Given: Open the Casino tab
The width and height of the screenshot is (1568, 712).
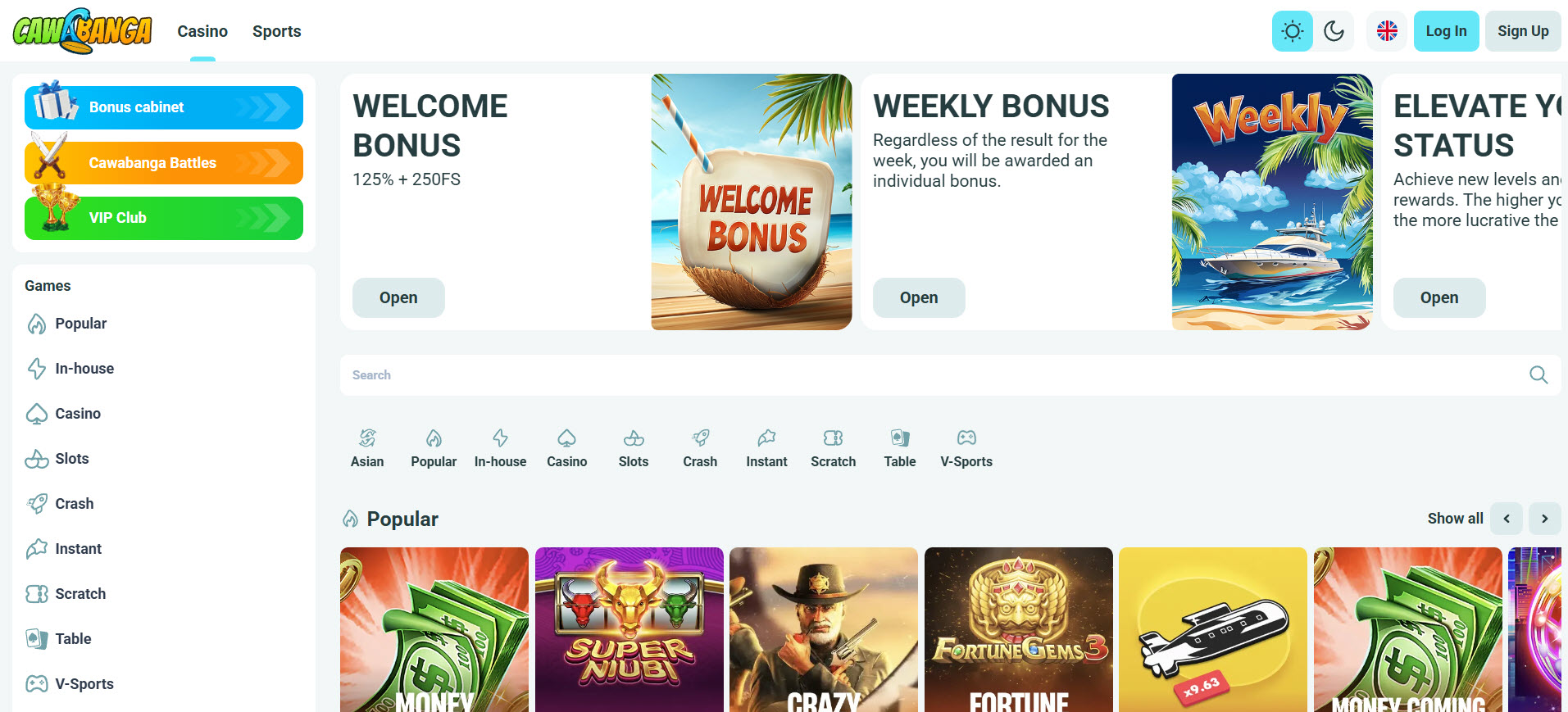Looking at the screenshot, I should tap(202, 31).
